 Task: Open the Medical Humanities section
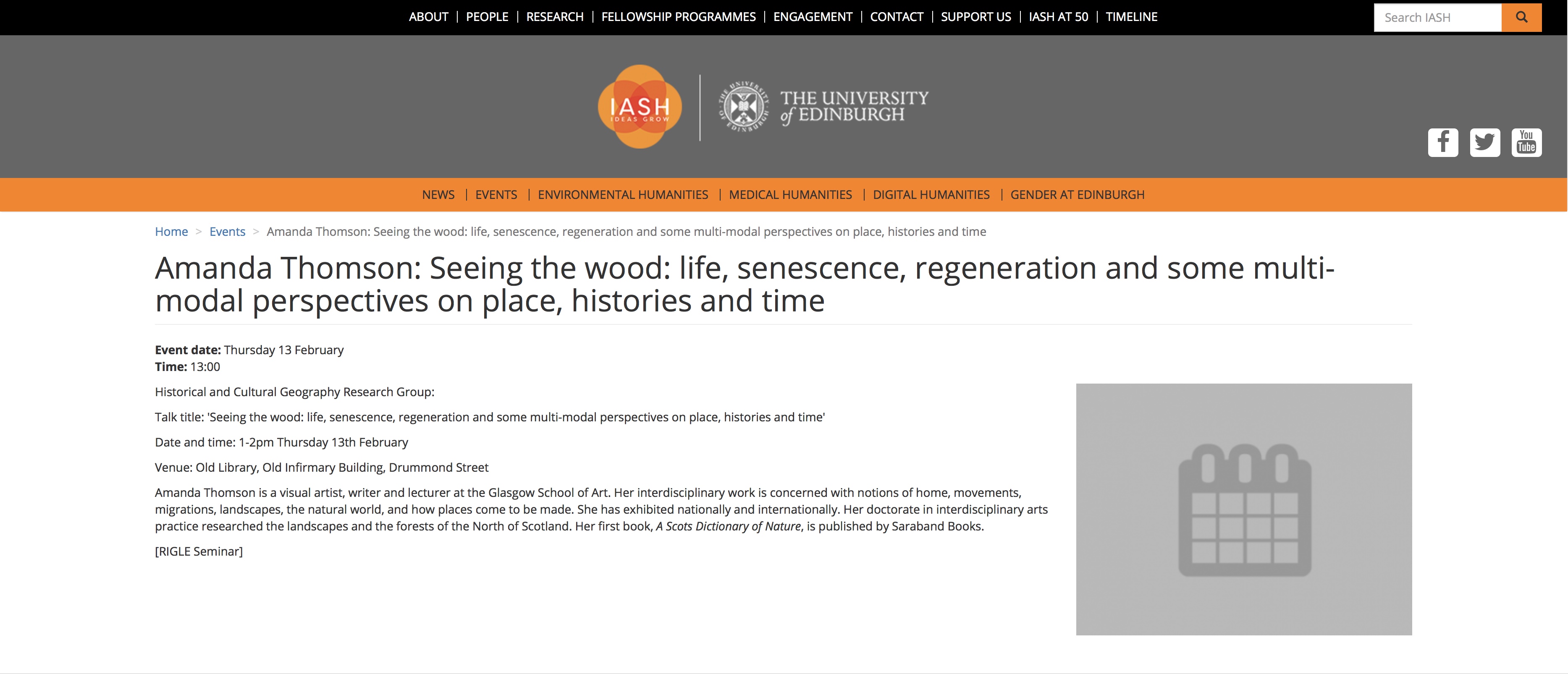click(790, 195)
